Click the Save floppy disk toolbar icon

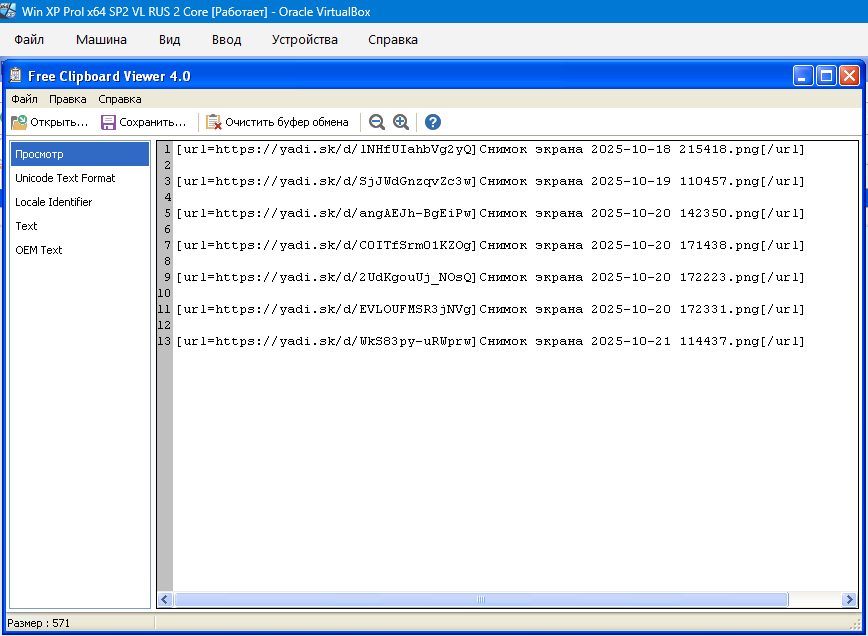pyautogui.click(x=108, y=122)
